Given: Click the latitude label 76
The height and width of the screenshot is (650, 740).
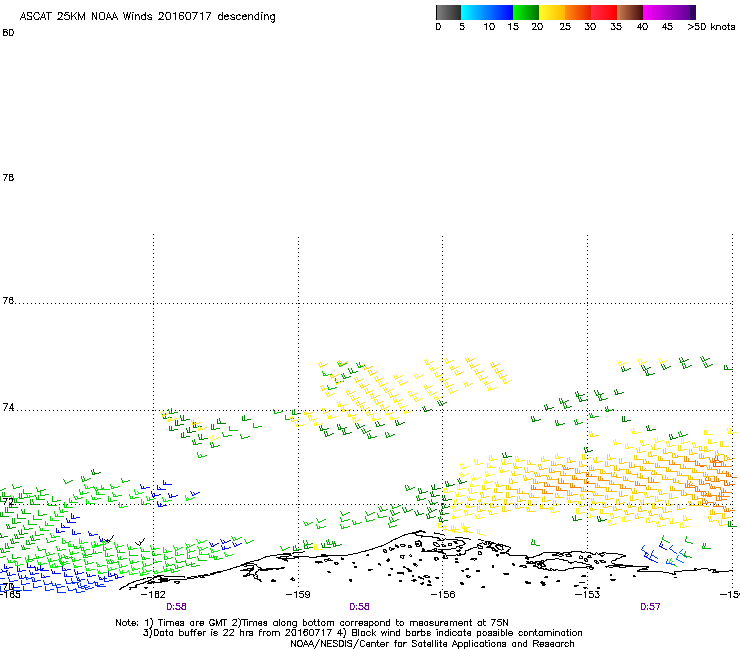Looking at the screenshot, I should tap(8, 301).
